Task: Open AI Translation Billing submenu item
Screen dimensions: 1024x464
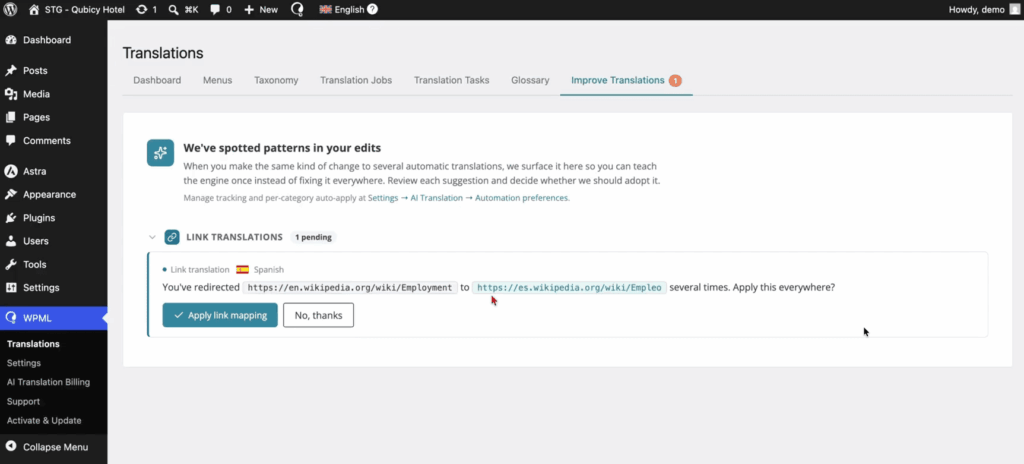Action: click(x=48, y=382)
